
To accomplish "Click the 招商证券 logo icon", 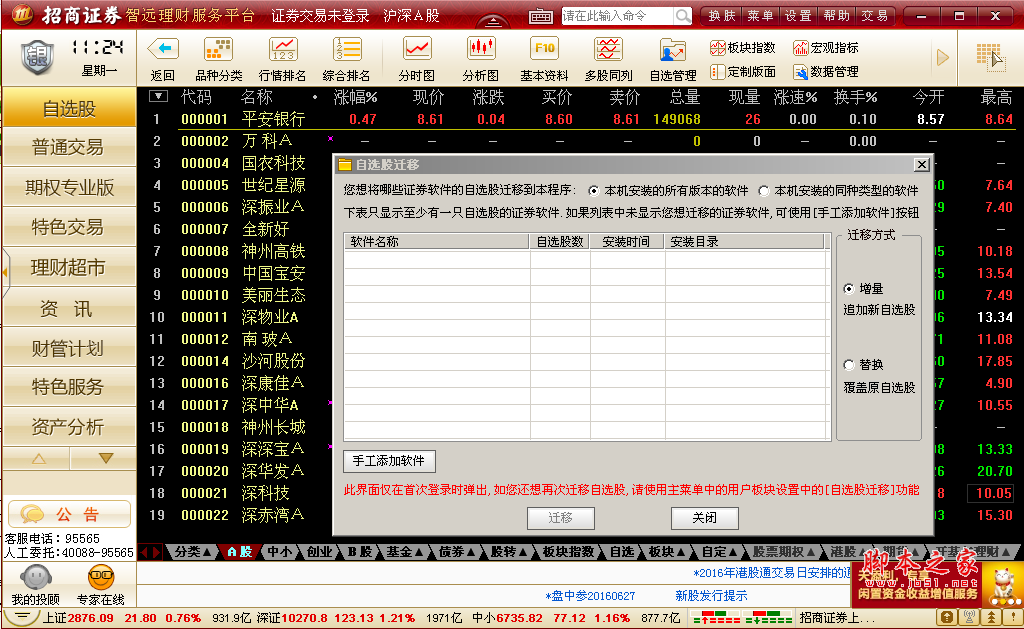I will 22,14.
